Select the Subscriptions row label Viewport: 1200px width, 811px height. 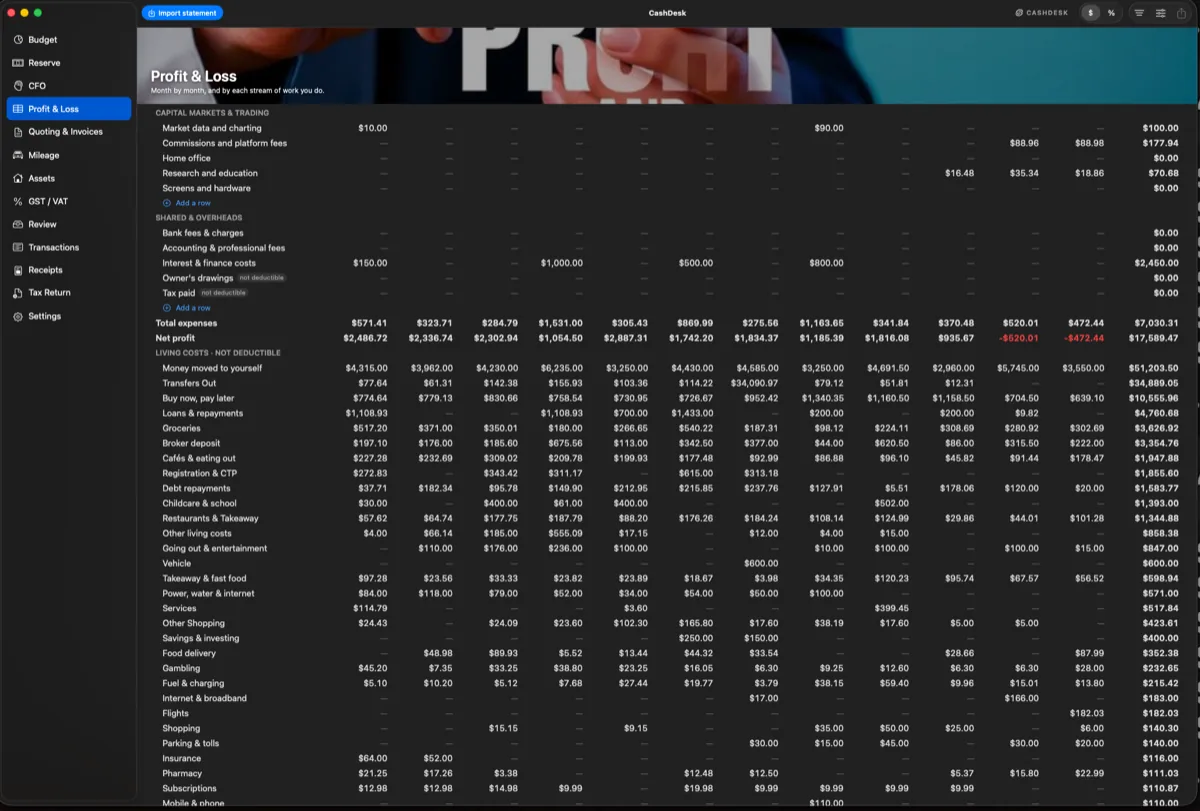click(189, 788)
